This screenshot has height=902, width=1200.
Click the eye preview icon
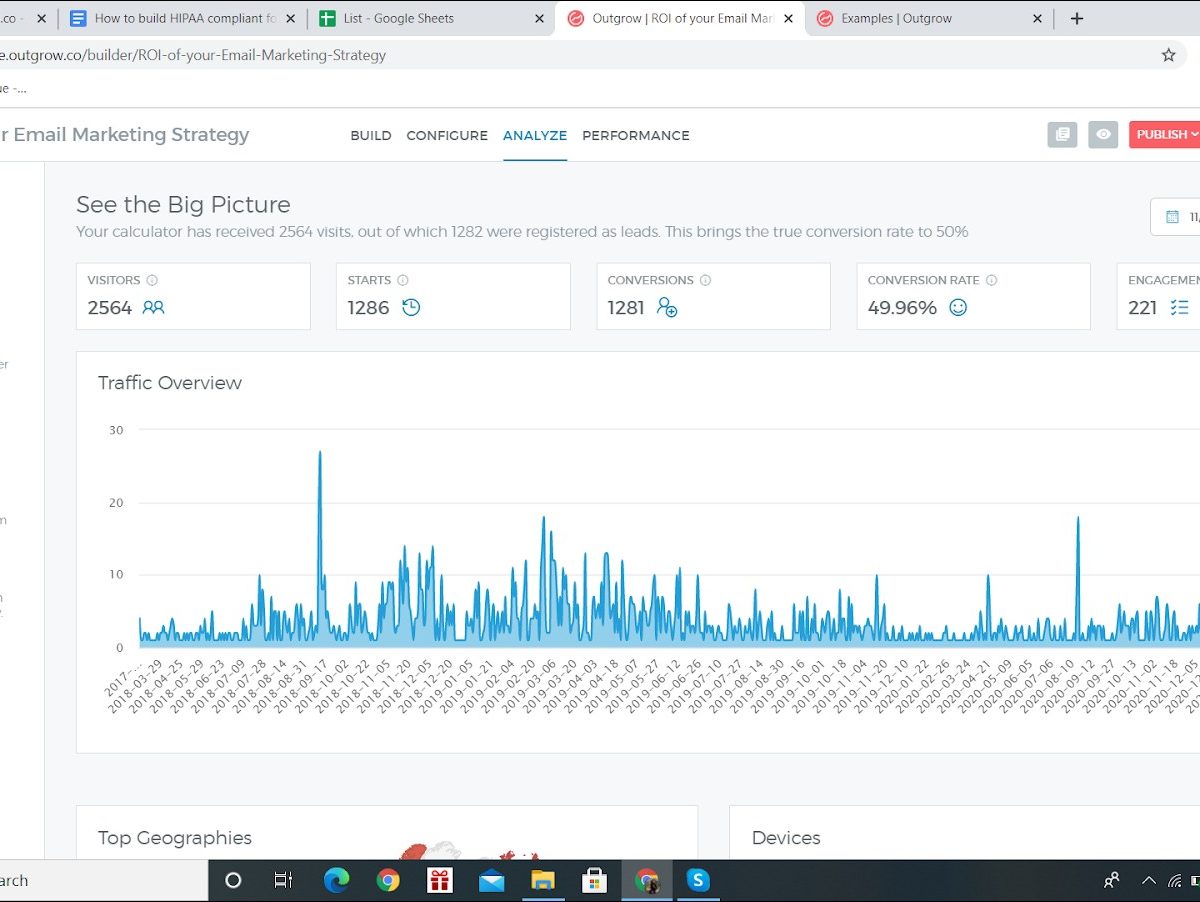coord(1103,135)
